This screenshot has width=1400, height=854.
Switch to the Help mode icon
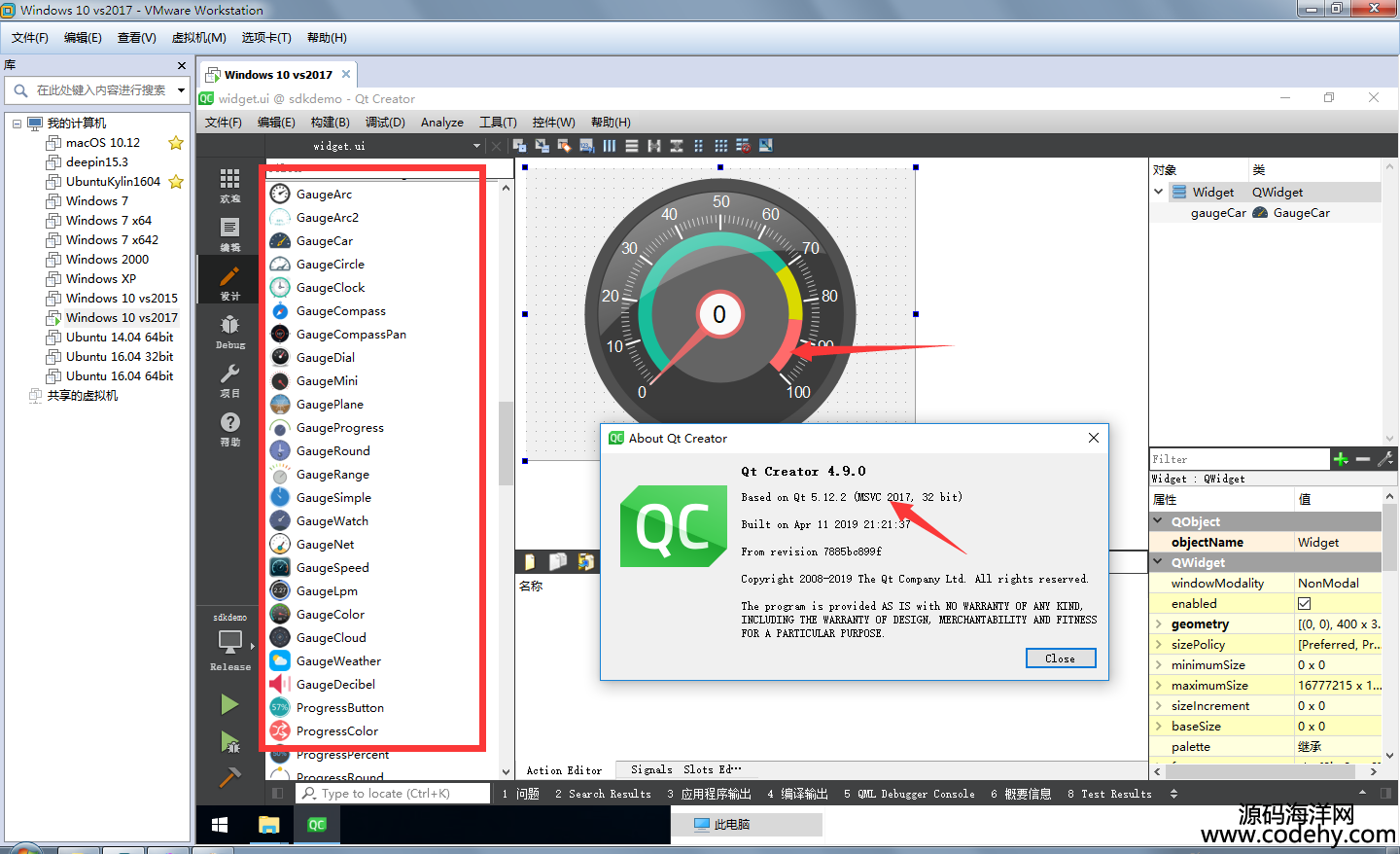(230, 428)
